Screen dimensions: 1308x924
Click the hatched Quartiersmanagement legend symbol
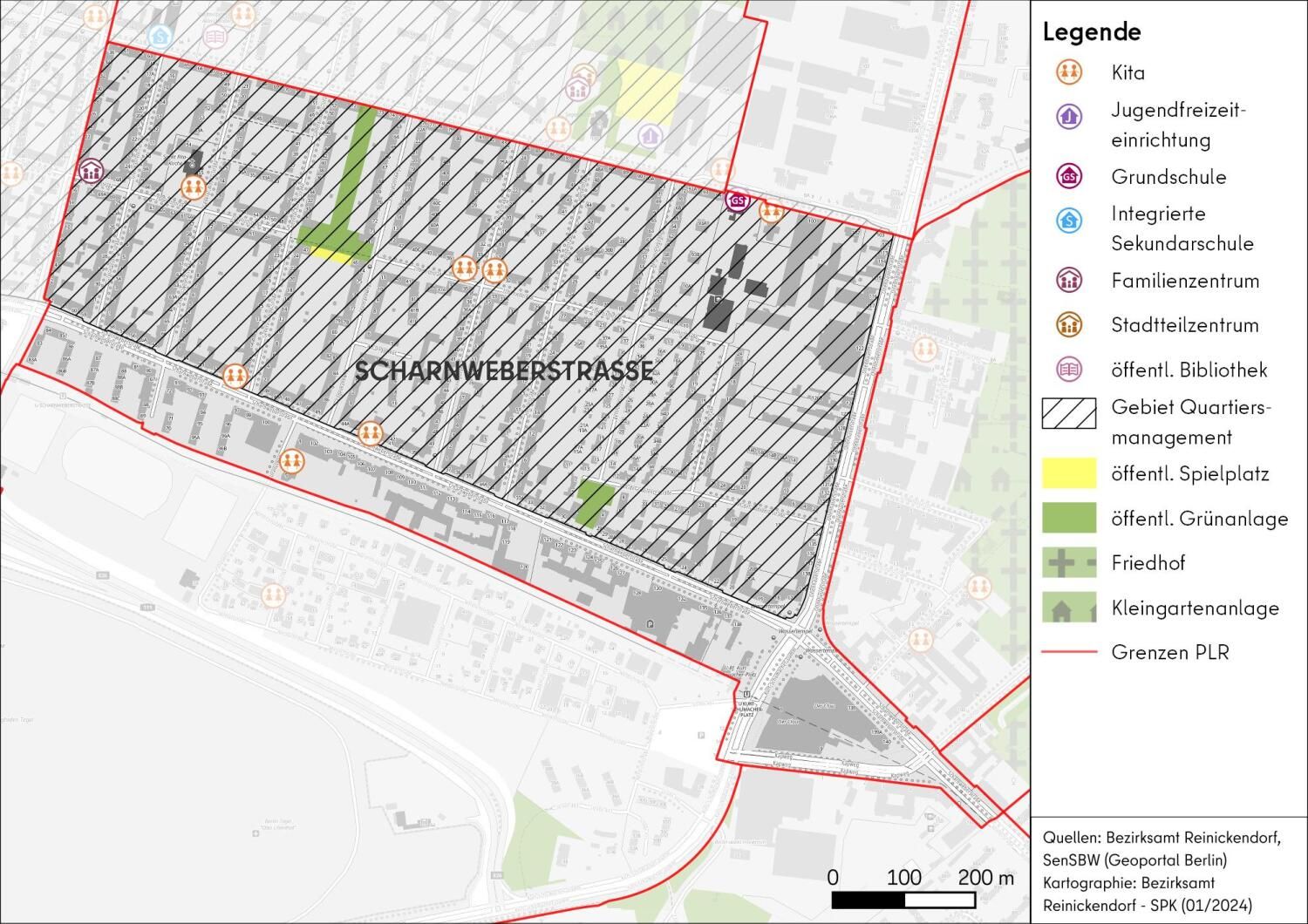1069,414
